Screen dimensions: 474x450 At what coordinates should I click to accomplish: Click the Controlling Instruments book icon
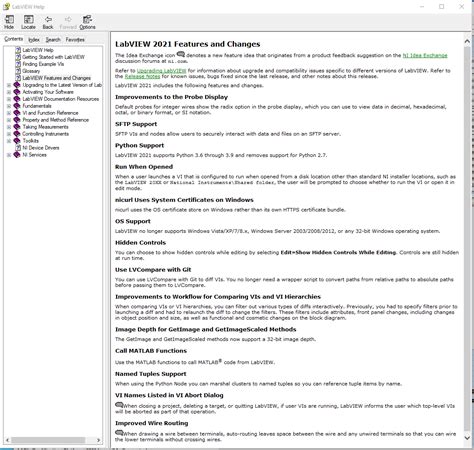click(x=17, y=134)
